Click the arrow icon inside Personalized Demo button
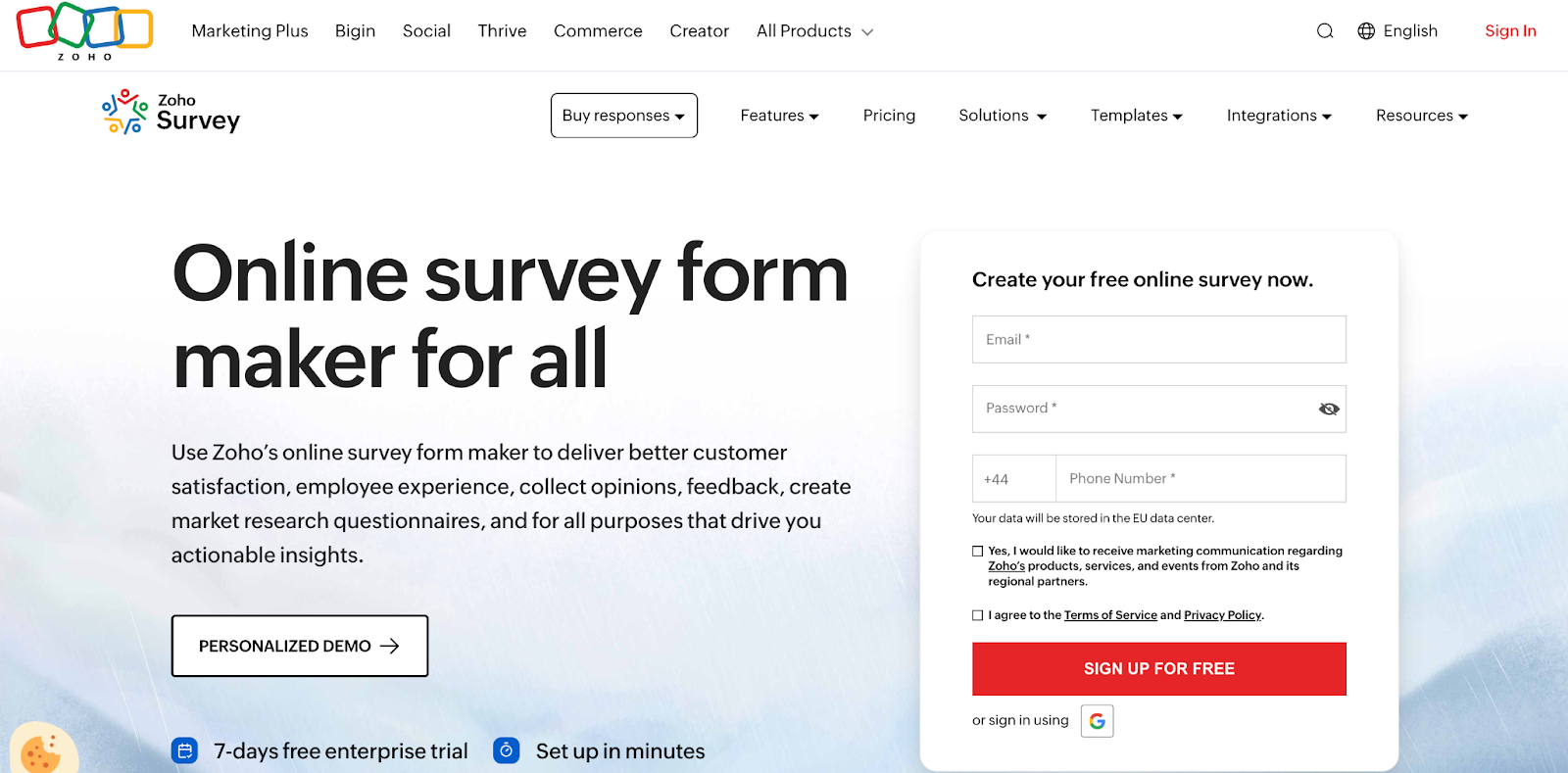 tap(390, 646)
